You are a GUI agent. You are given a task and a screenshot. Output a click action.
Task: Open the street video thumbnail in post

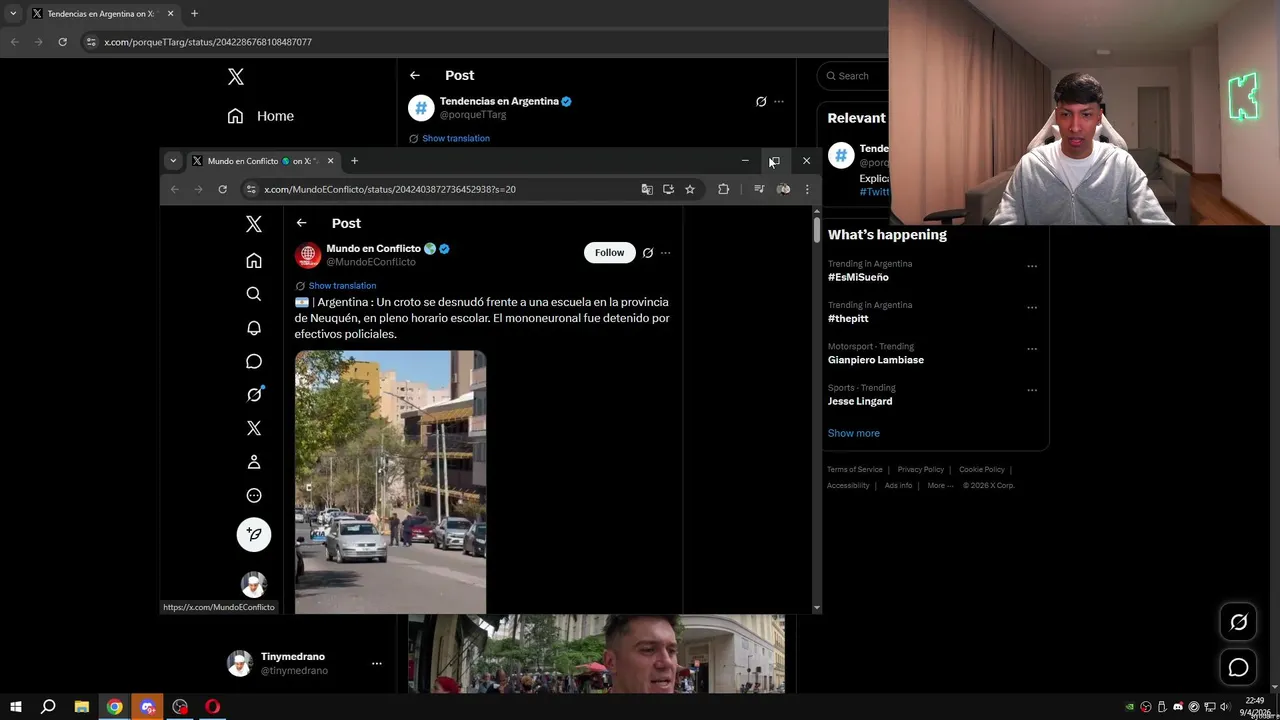[x=390, y=482]
